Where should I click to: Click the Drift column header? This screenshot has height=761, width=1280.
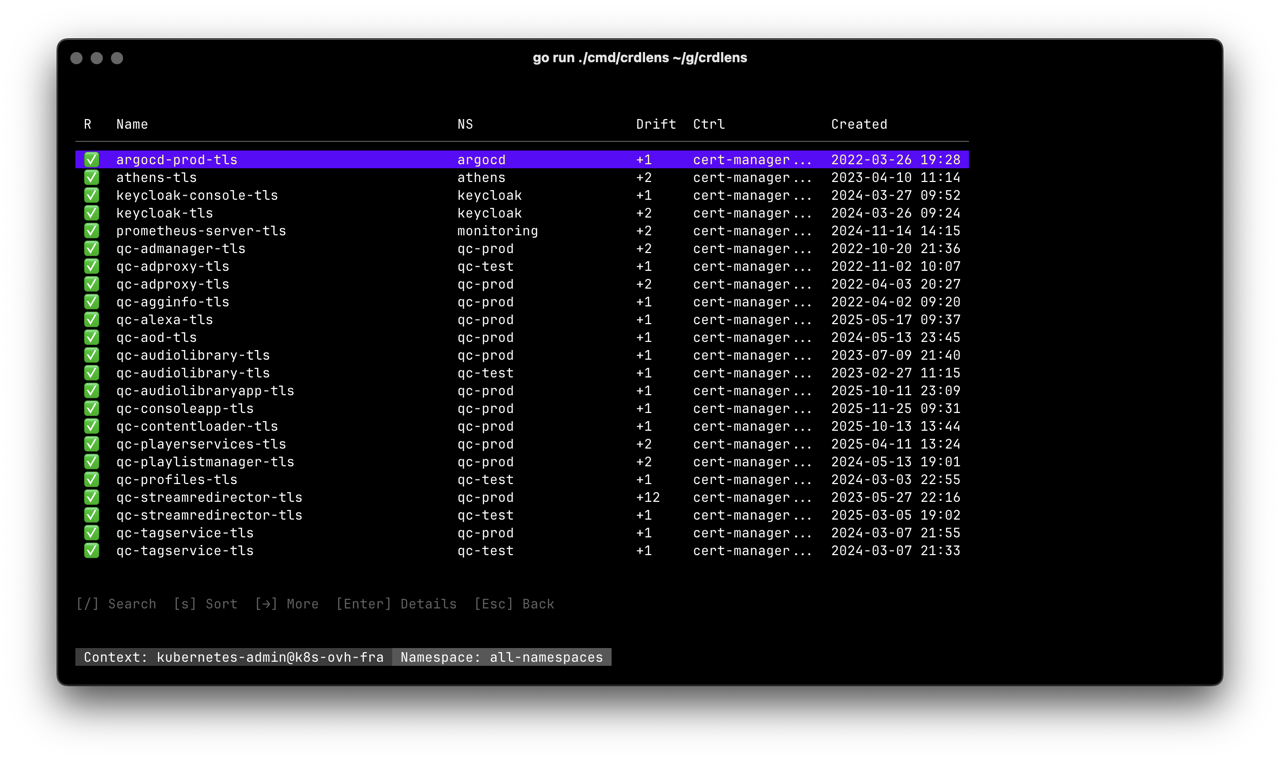pyautogui.click(x=655, y=124)
